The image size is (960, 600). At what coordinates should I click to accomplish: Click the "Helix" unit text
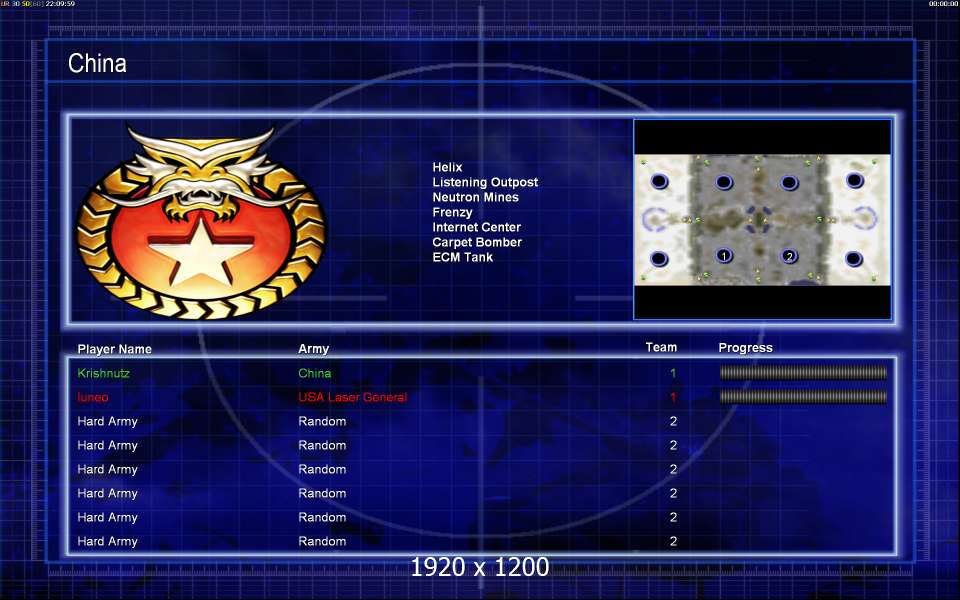(447, 167)
